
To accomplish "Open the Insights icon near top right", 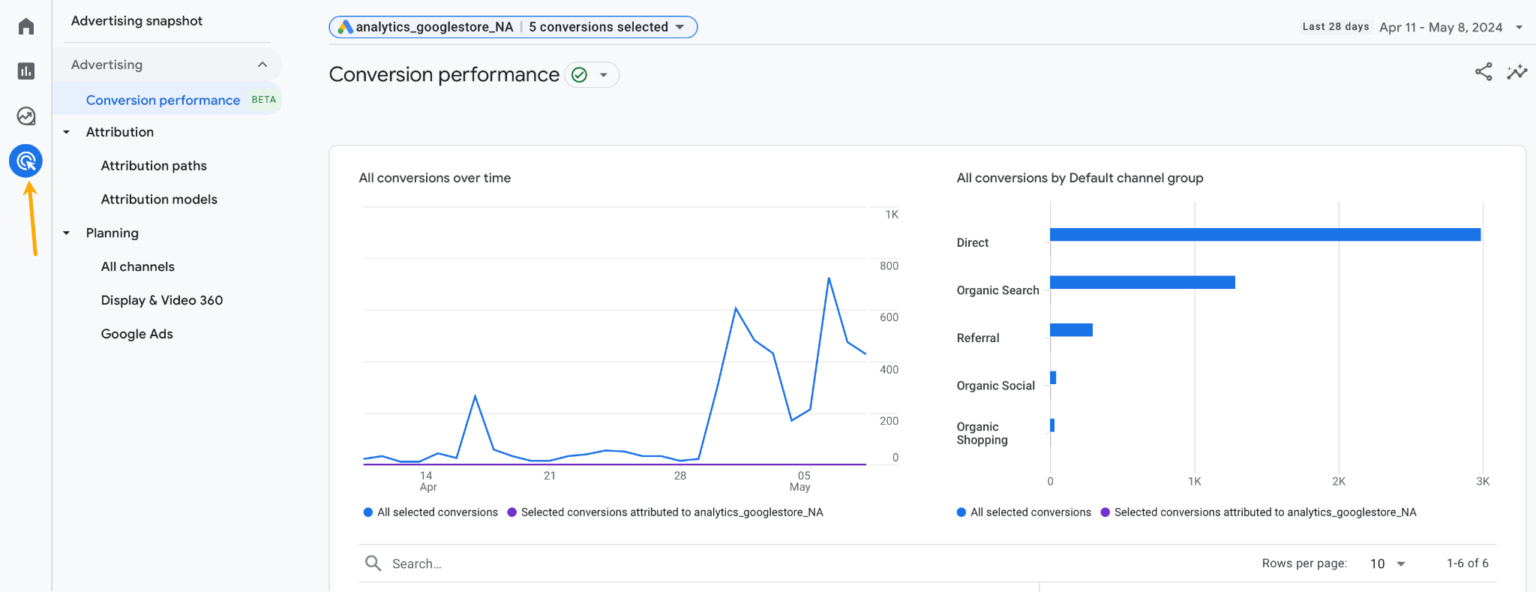I will [1517, 72].
